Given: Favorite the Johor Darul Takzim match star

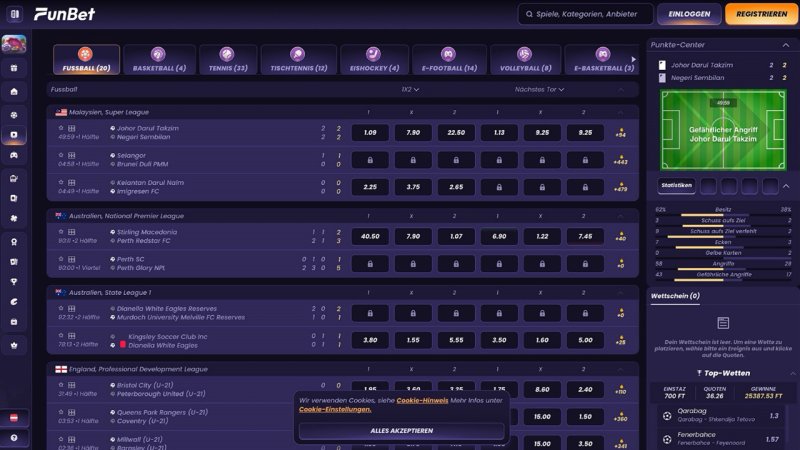Looking at the screenshot, I should (x=61, y=128).
